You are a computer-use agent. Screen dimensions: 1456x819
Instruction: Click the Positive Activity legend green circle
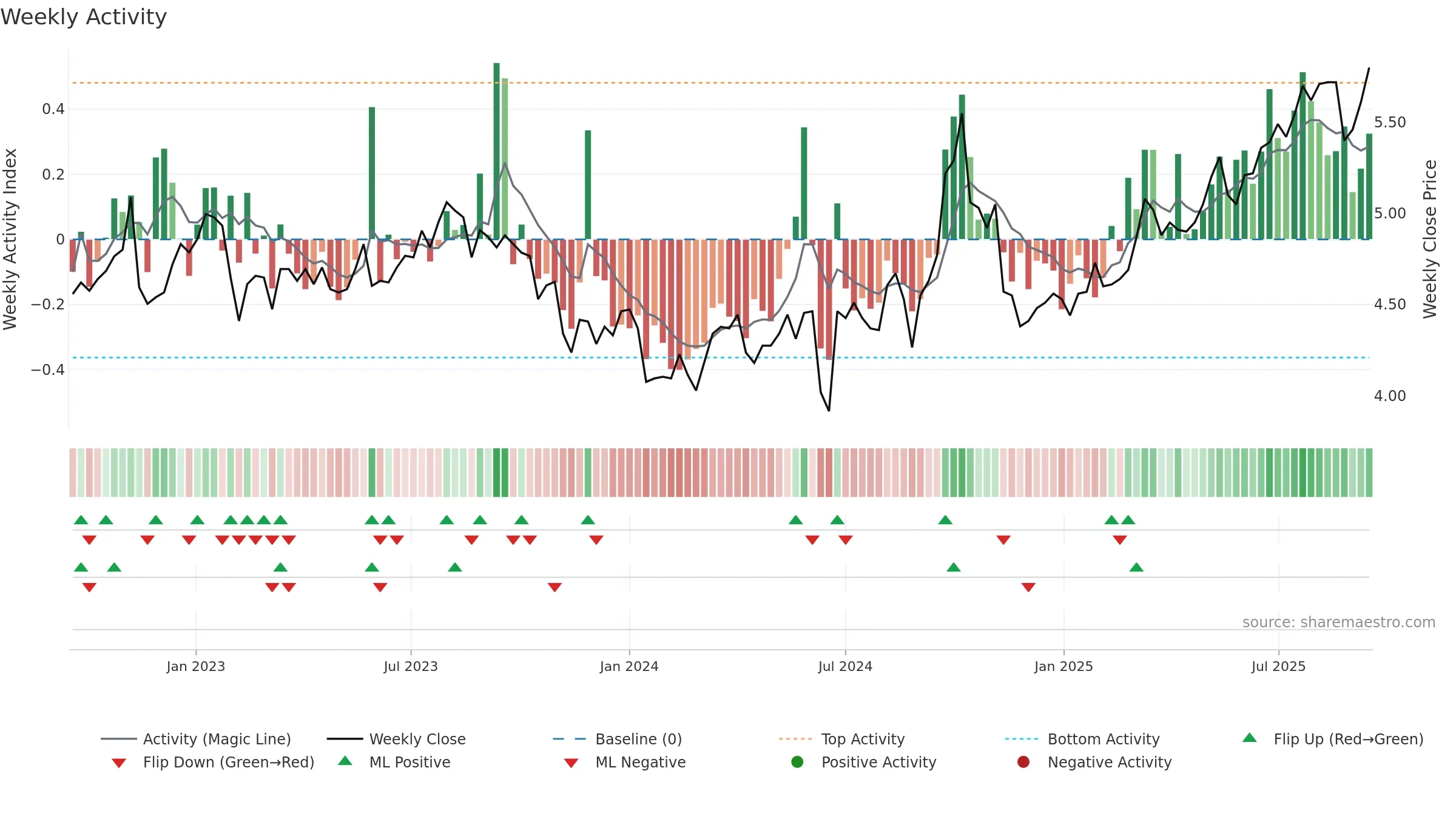click(797, 762)
